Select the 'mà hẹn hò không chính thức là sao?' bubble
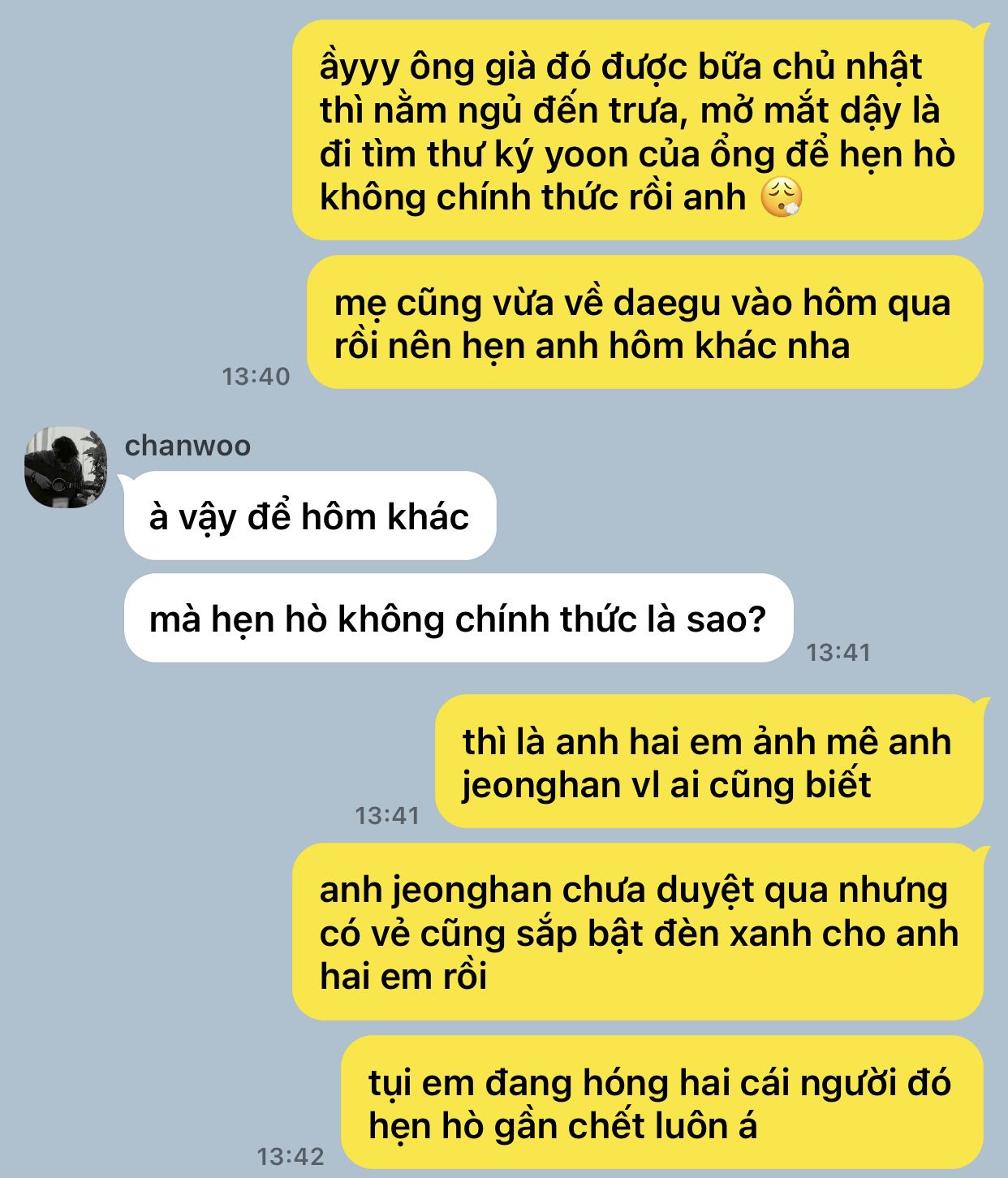Viewport: 1008px width, 1178px height. 459,619
